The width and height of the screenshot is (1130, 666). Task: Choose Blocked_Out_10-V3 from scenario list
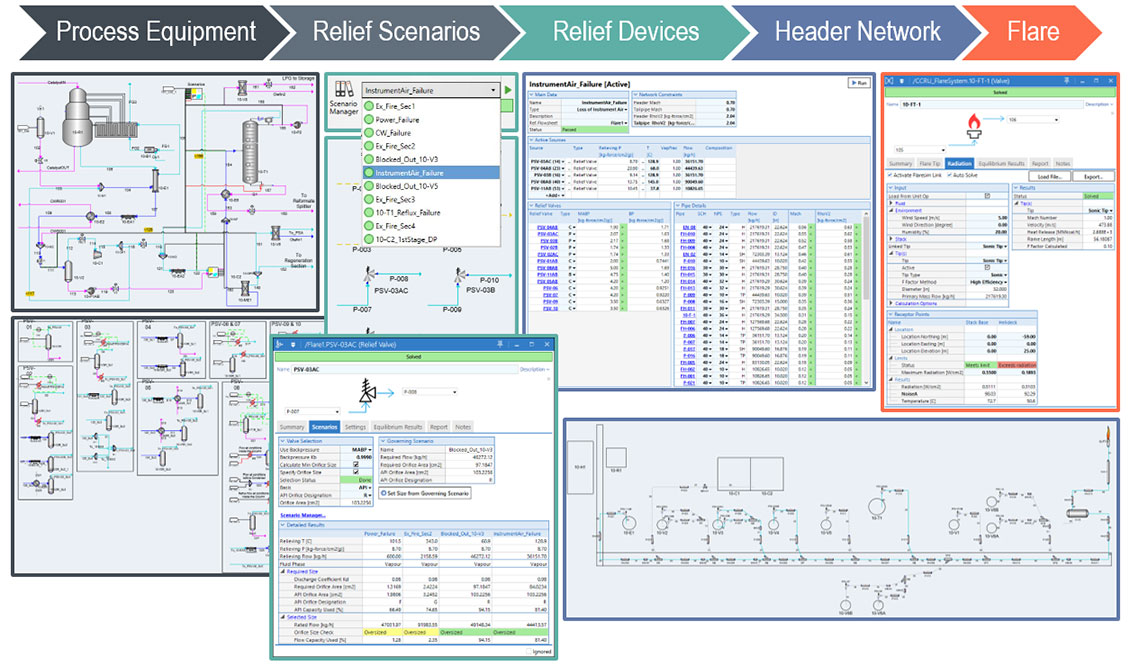431,159
